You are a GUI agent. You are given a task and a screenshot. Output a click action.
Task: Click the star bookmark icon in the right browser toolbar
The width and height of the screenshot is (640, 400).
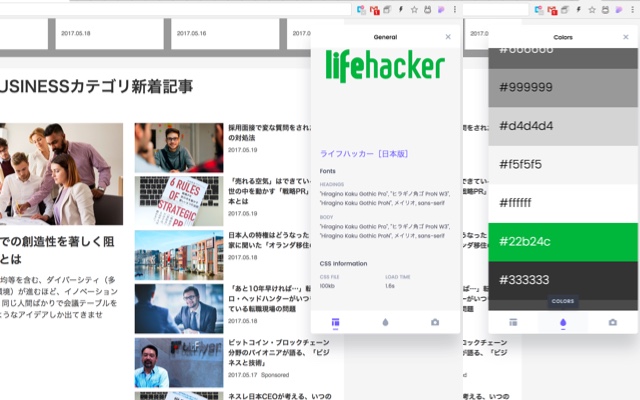pos(592,9)
